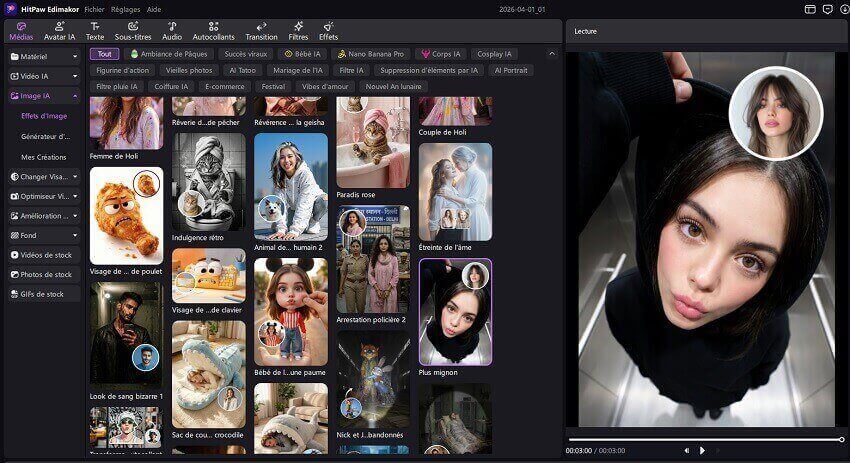Open the Autocollants stickers panel
The width and height of the screenshot is (850, 463).
213,30
